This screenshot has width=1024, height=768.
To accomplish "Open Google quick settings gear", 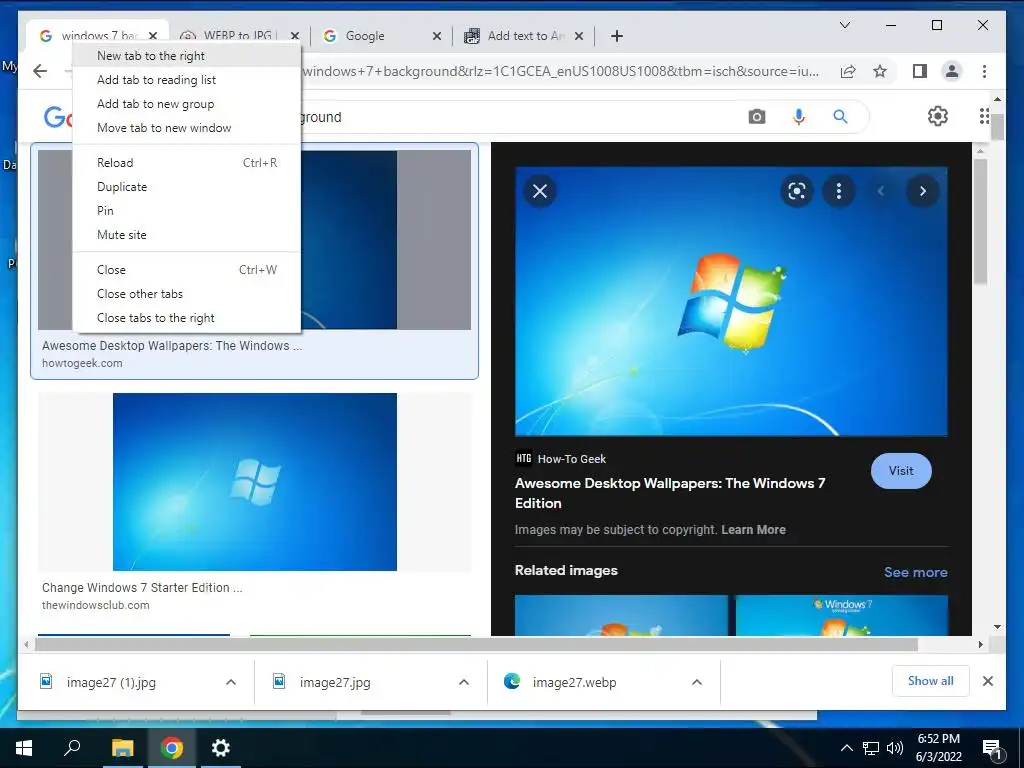I will [x=938, y=116].
